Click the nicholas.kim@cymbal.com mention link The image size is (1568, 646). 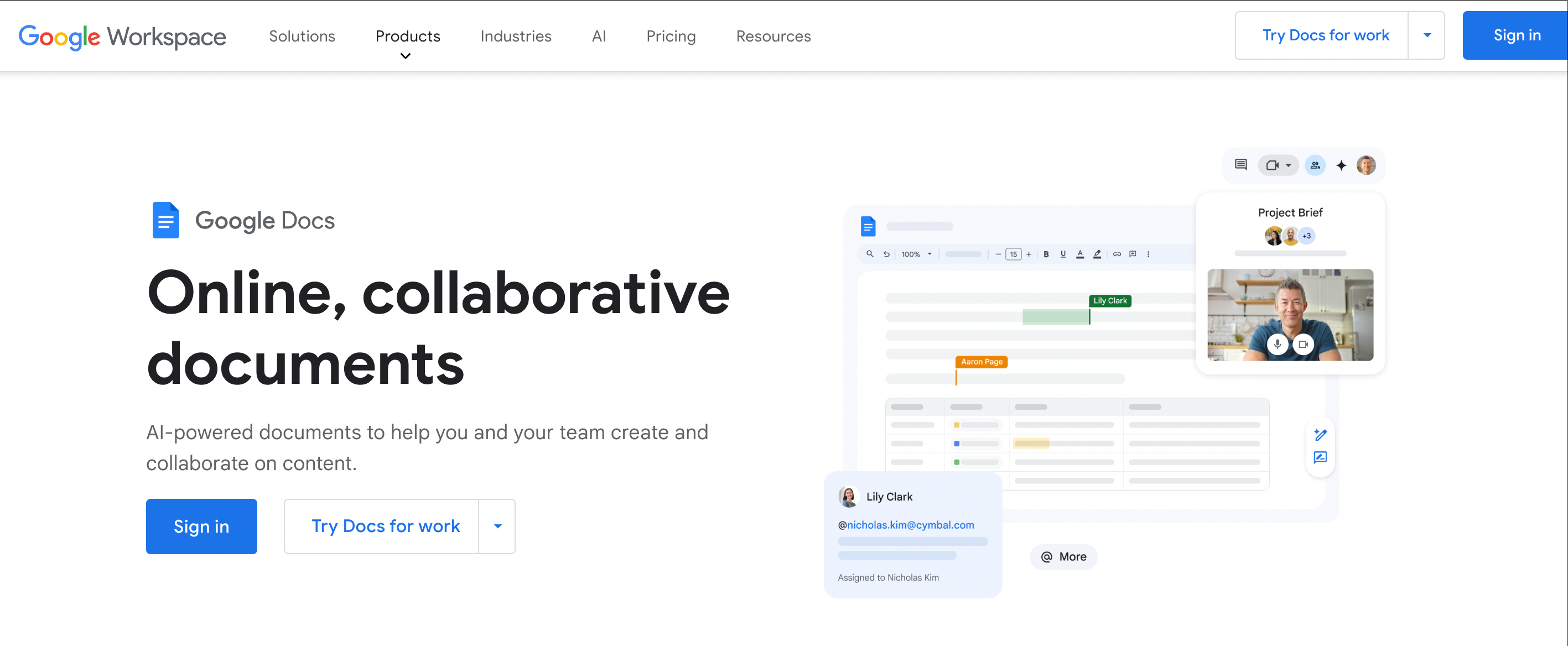point(910,524)
